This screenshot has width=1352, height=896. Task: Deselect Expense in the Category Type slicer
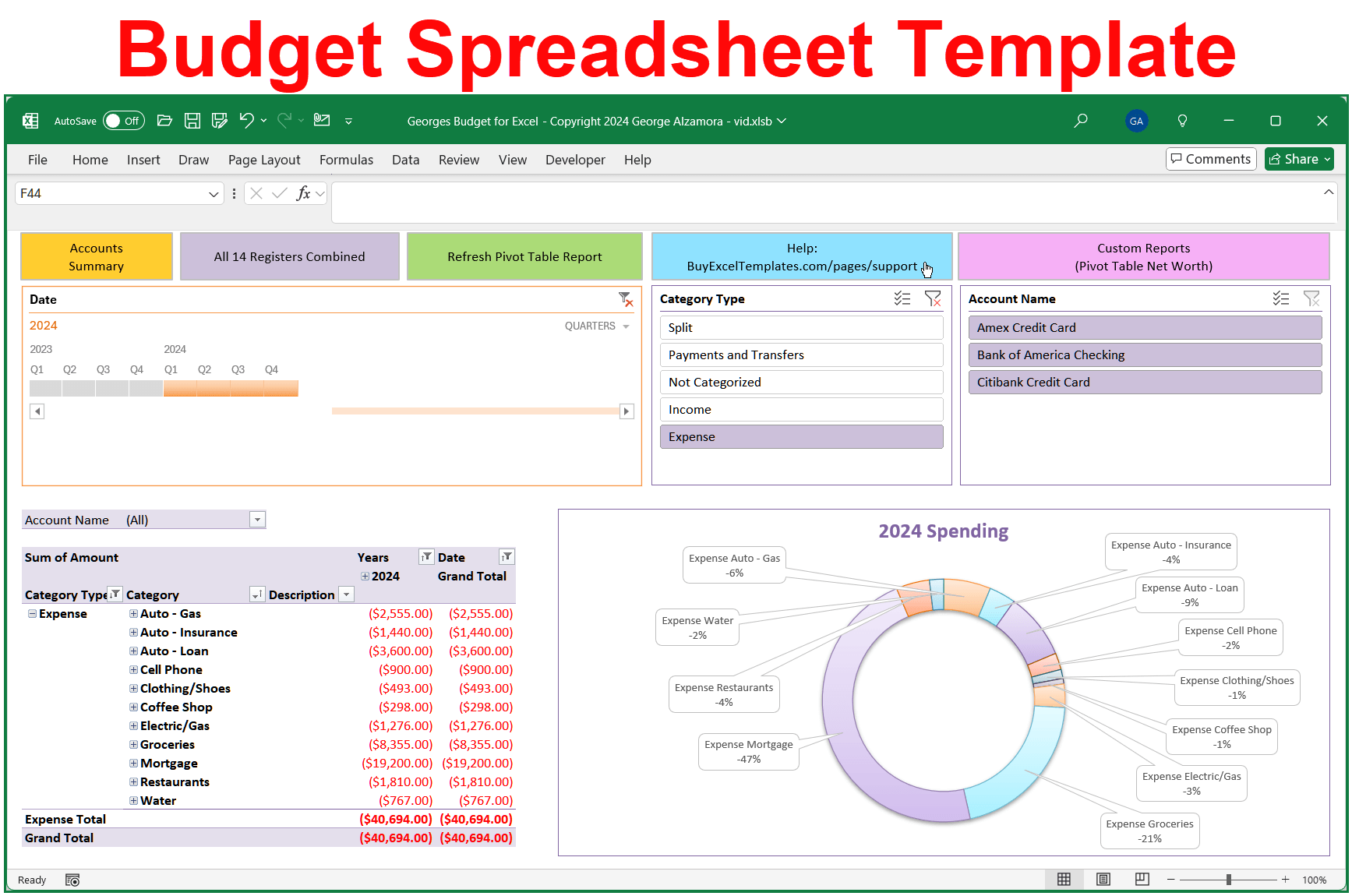[801, 436]
